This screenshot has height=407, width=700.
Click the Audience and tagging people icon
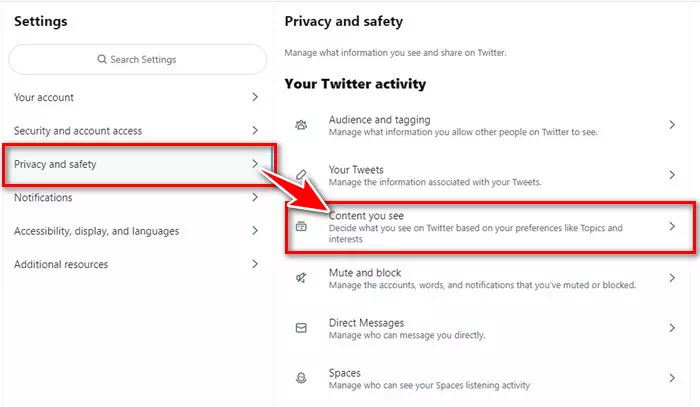[301, 125]
